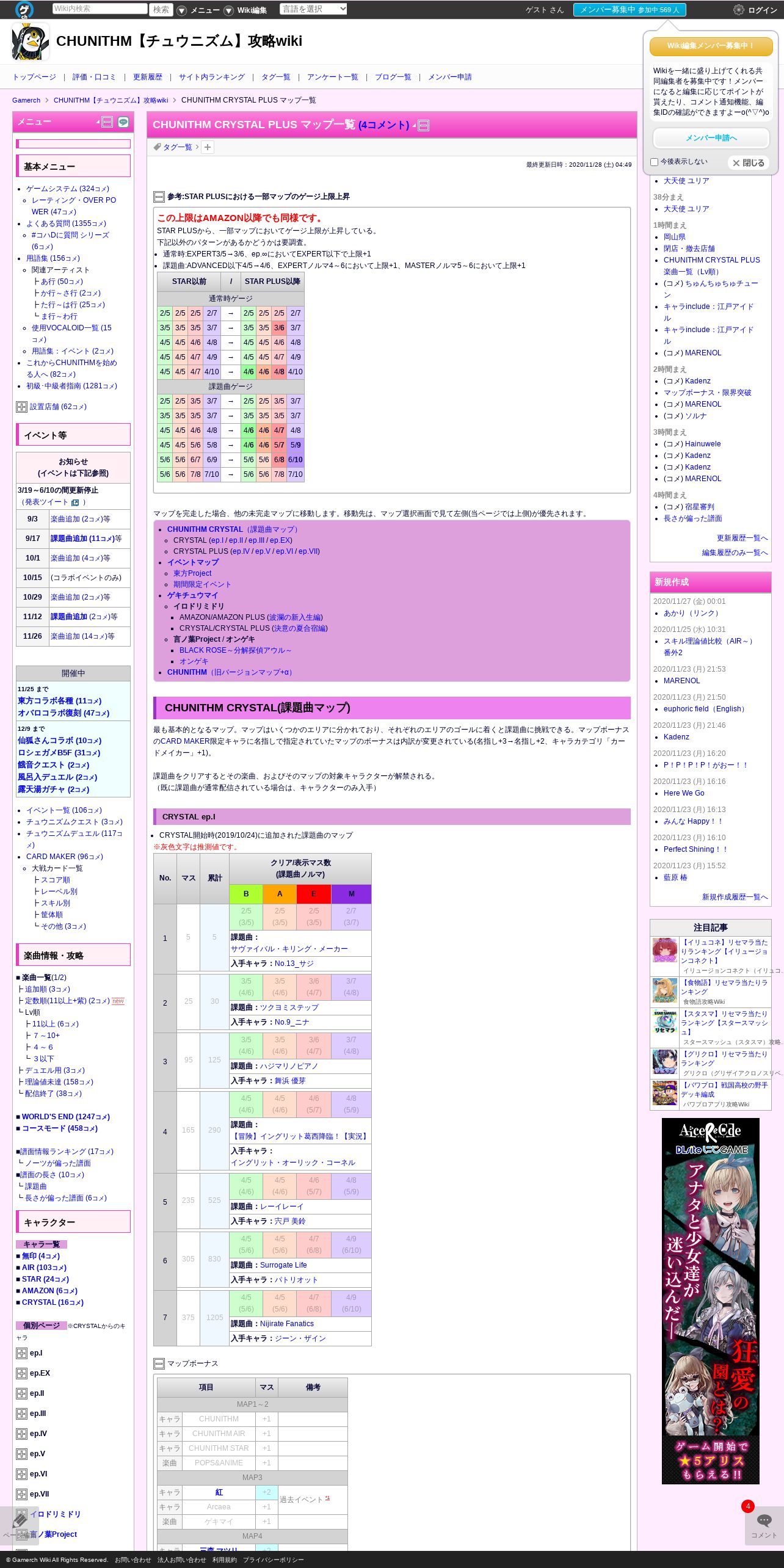Open the 評価・口コミ nav item
This screenshot has height=1568, width=784.
pos(94,77)
